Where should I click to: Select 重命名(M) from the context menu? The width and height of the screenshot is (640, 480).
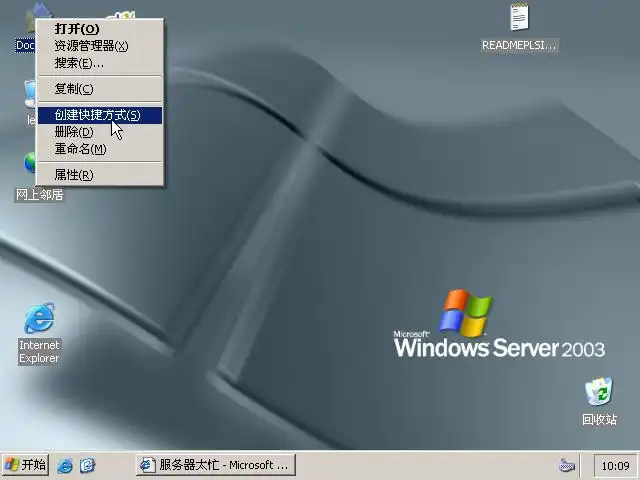coord(100,149)
